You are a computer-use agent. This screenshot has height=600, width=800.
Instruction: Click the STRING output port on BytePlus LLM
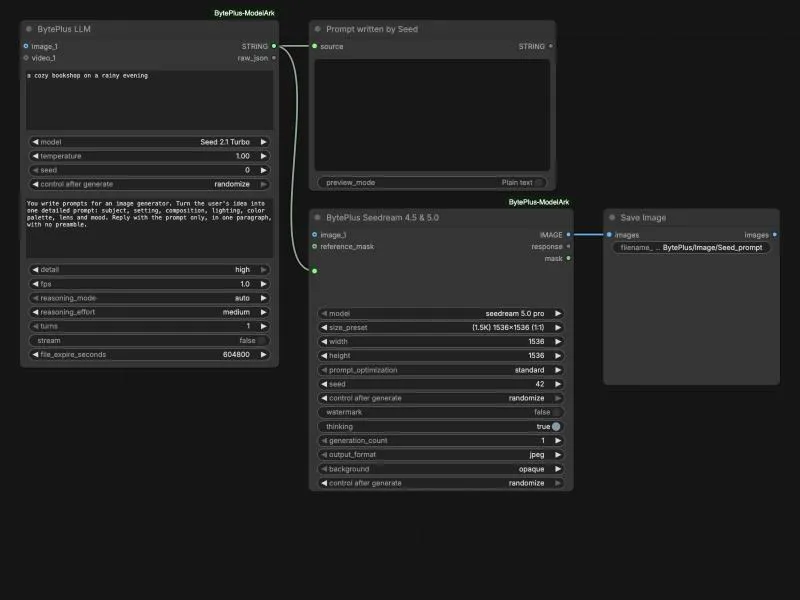click(274, 46)
